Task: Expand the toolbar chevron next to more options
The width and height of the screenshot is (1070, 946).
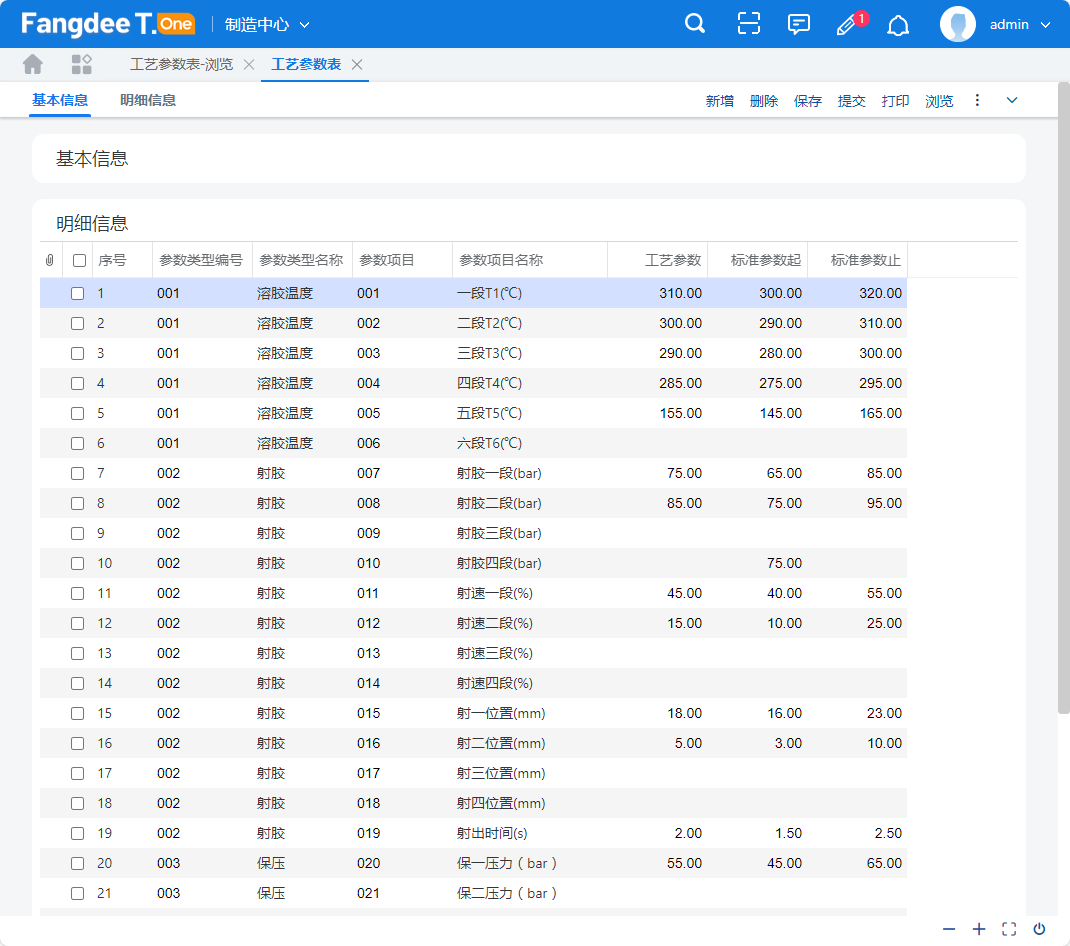Action: point(1012,100)
